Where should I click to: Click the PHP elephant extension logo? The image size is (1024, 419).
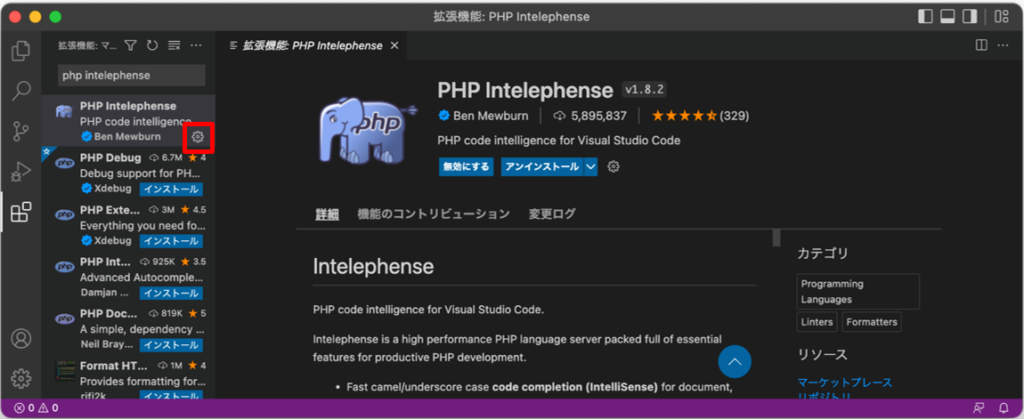coord(366,129)
